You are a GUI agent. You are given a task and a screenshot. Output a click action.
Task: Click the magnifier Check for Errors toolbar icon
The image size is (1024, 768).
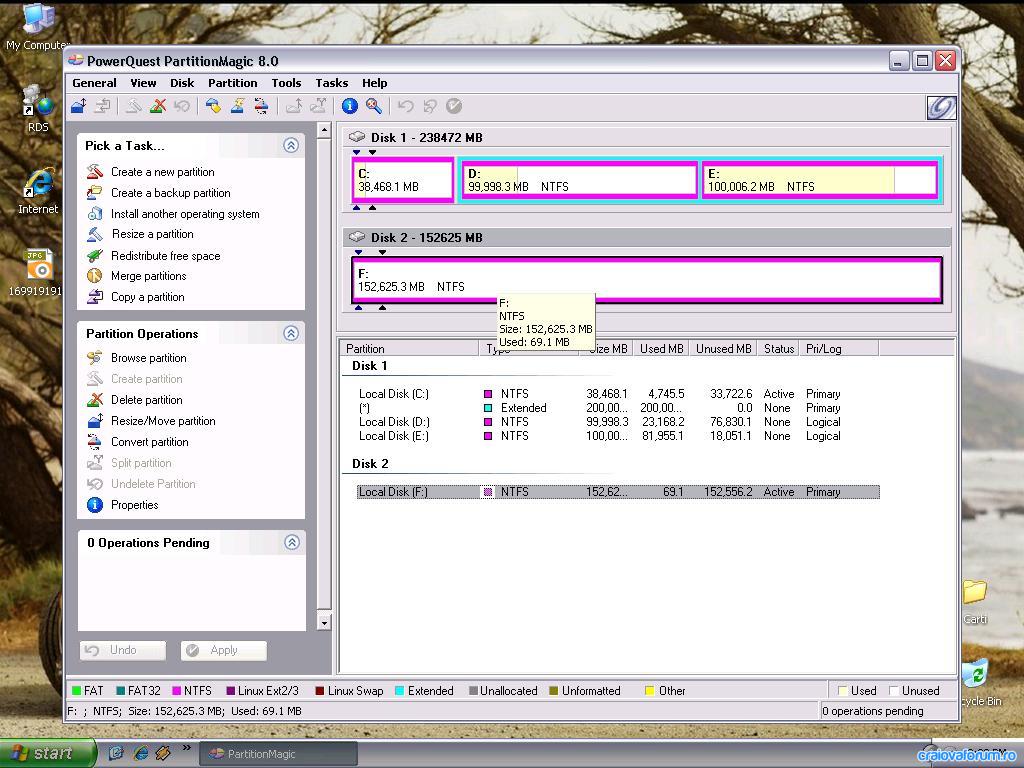(374, 106)
